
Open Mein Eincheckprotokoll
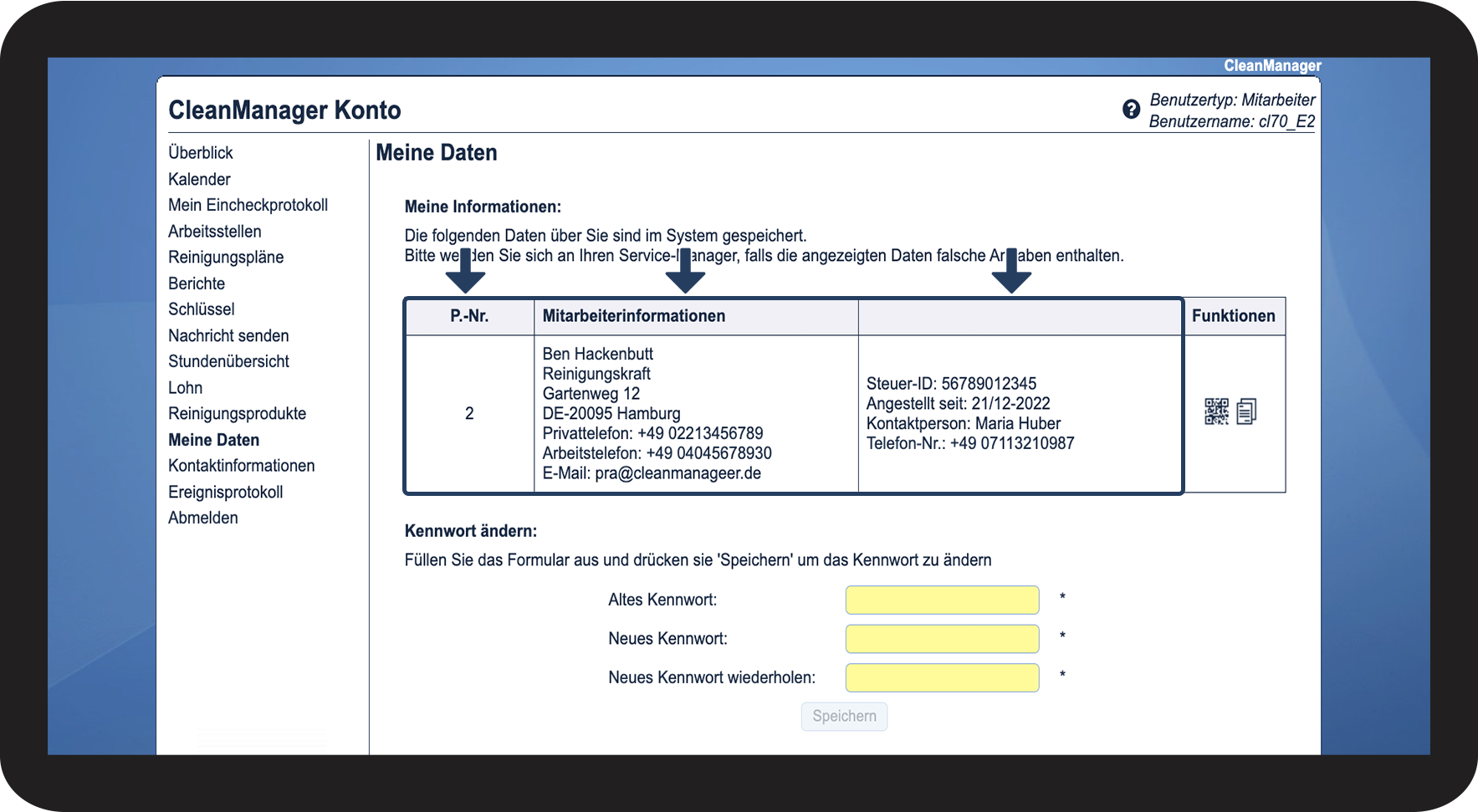tap(248, 205)
